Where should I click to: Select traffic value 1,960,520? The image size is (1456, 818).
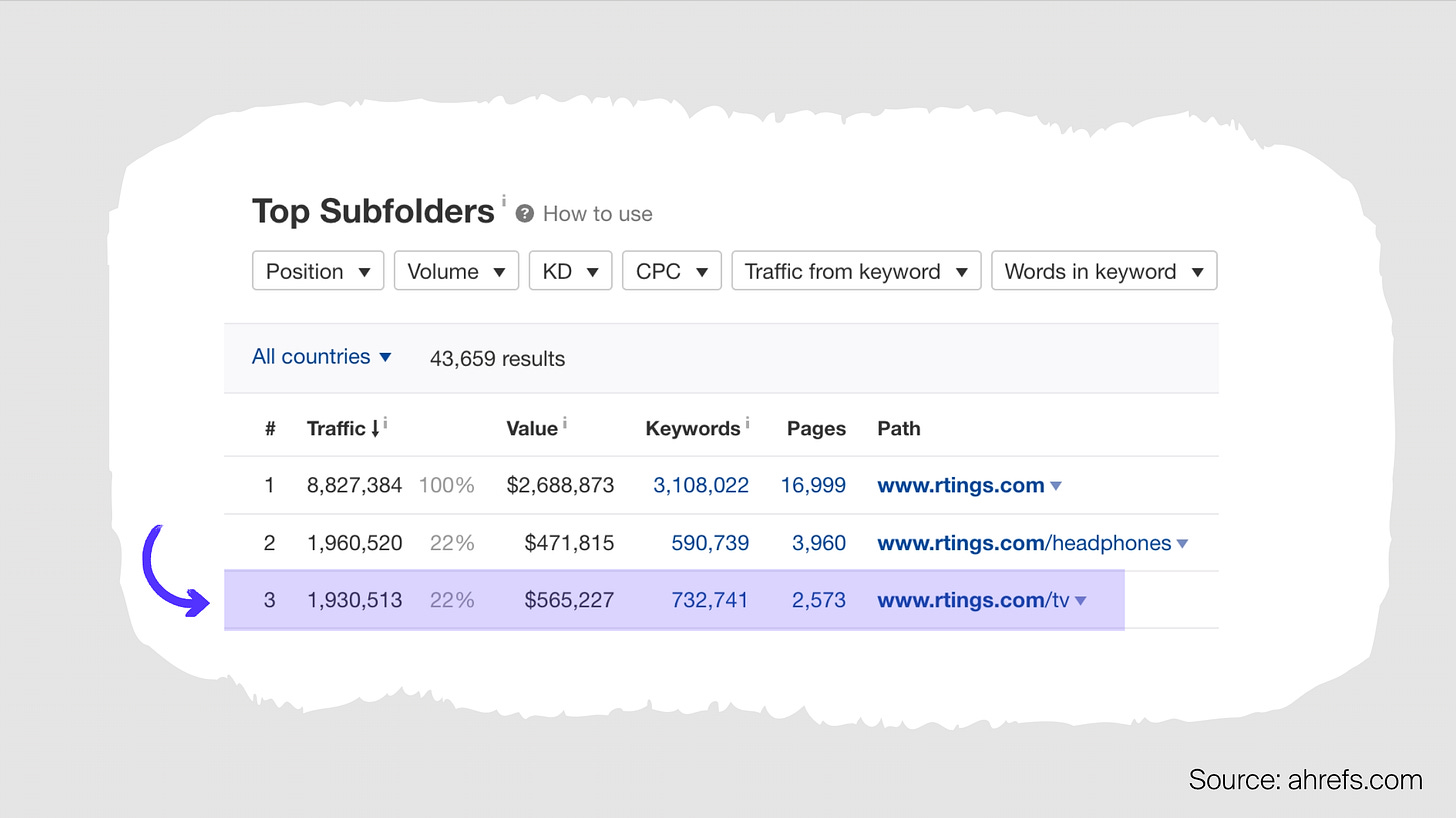coord(354,543)
